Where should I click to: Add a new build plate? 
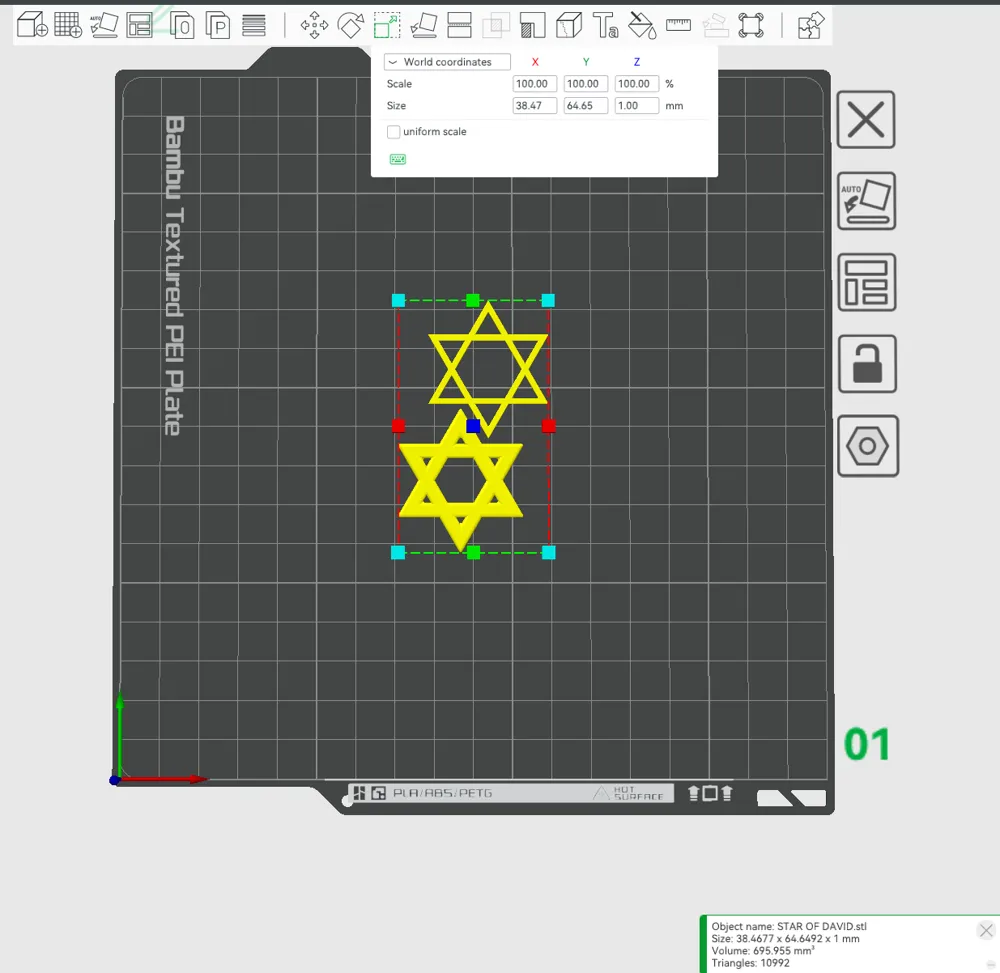point(68,25)
